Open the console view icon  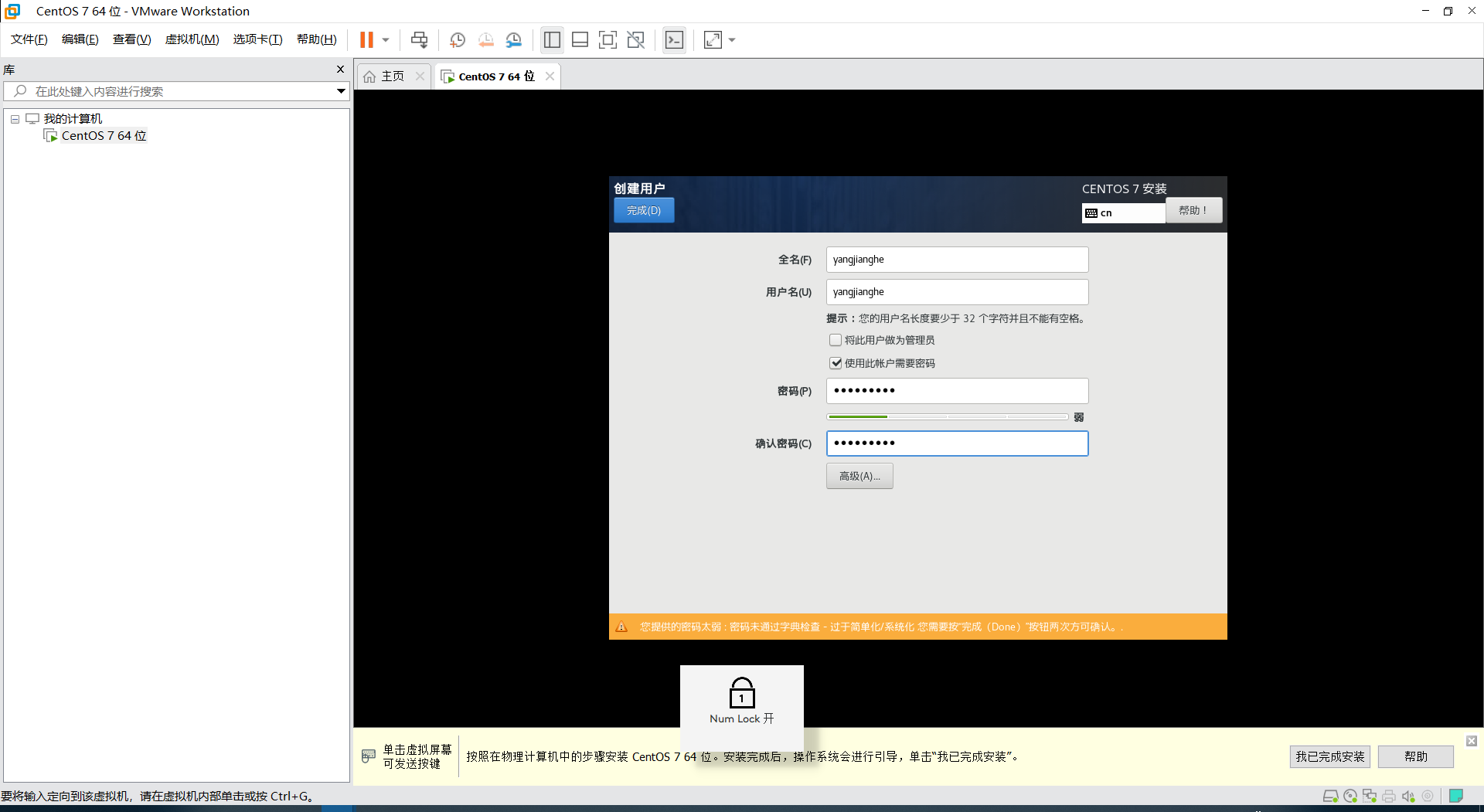[674, 39]
